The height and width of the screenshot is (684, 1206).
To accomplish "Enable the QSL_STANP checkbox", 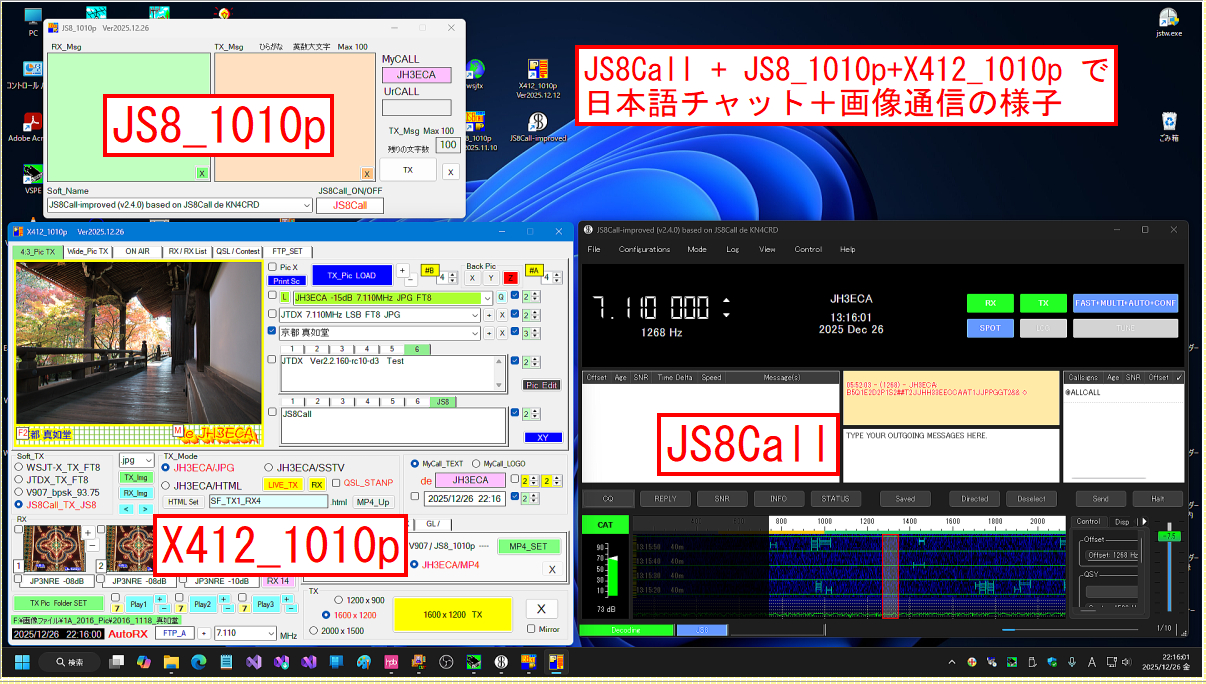I will coord(336,484).
